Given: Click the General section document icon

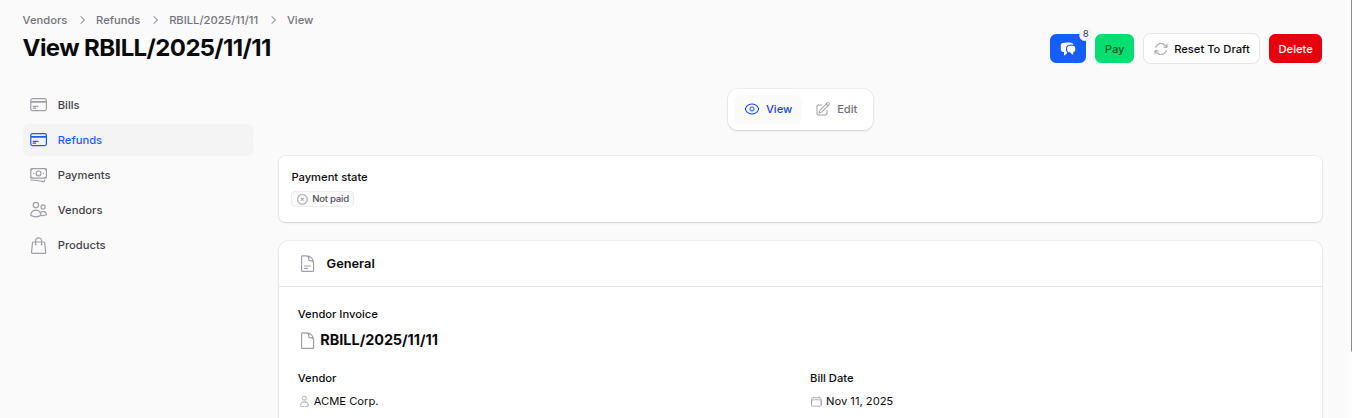Looking at the screenshot, I should point(308,264).
